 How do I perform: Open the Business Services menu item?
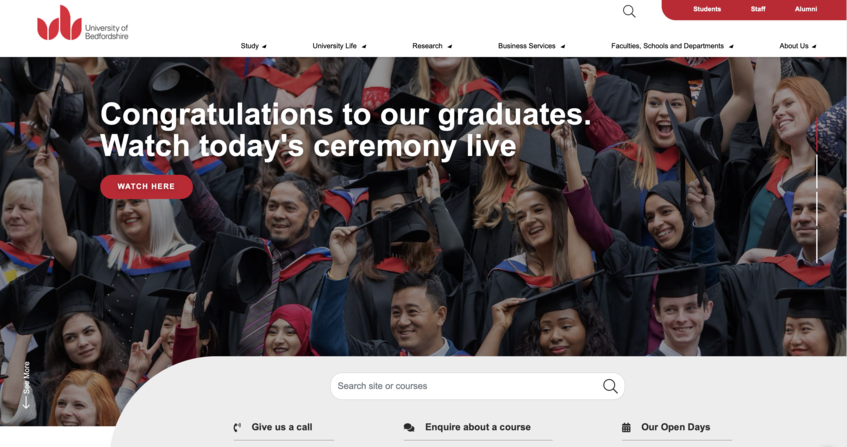point(527,46)
